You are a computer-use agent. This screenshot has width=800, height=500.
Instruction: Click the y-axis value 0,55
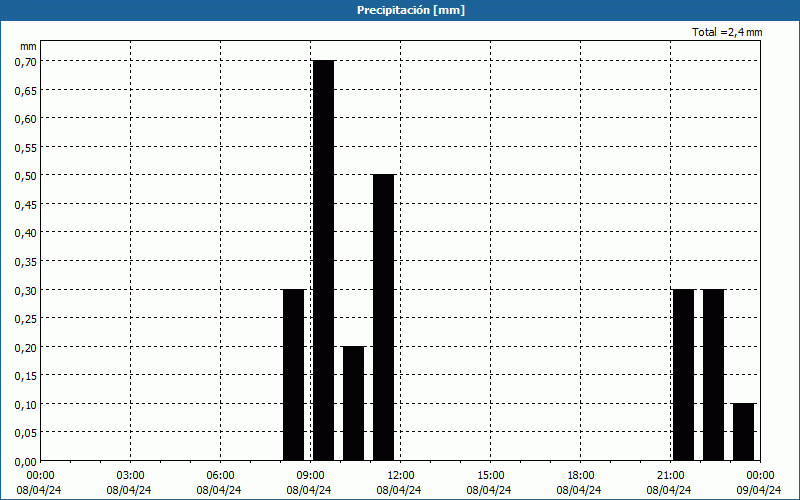click(x=26, y=147)
